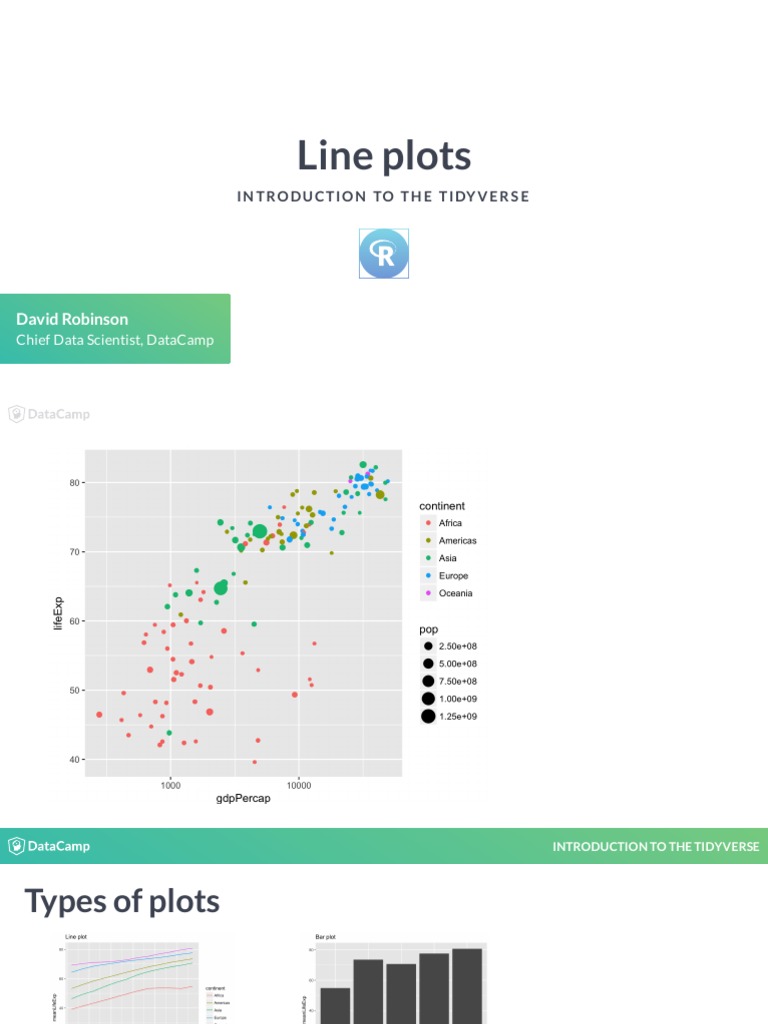Click the Europe blue legend swatch

(x=428, y=576)
